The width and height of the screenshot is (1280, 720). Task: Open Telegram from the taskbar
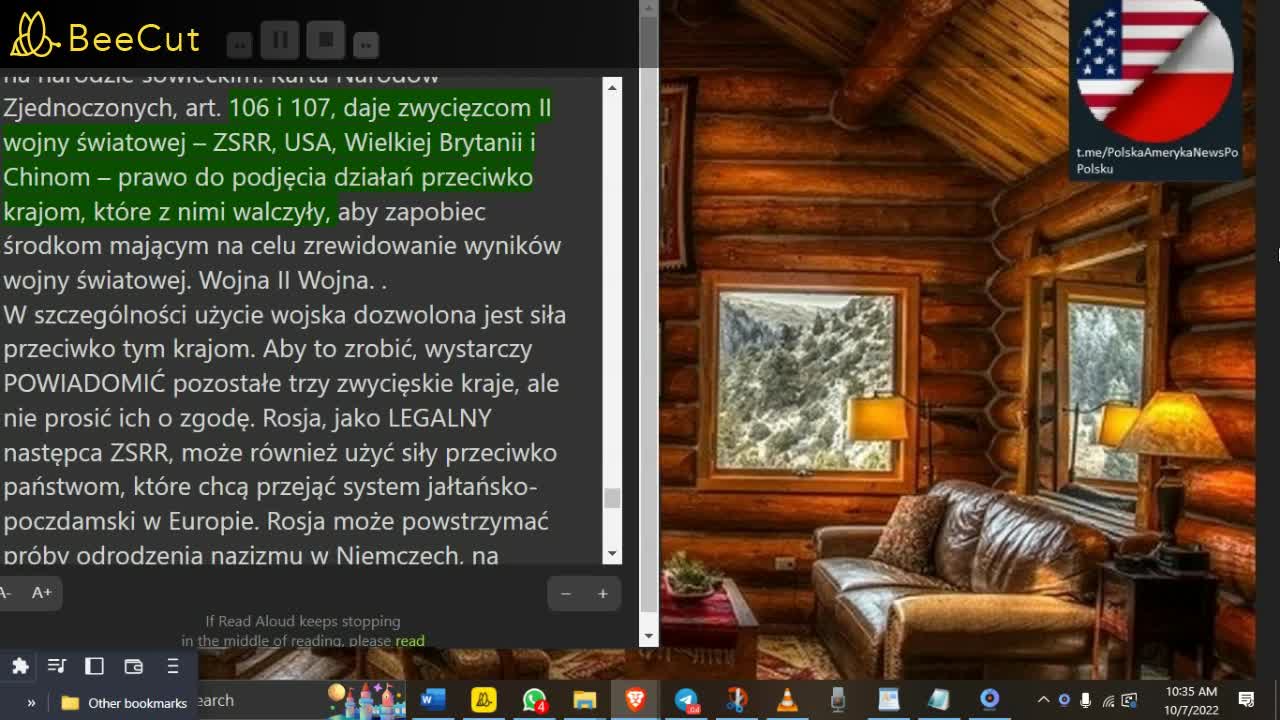click(x=686, y=700)
